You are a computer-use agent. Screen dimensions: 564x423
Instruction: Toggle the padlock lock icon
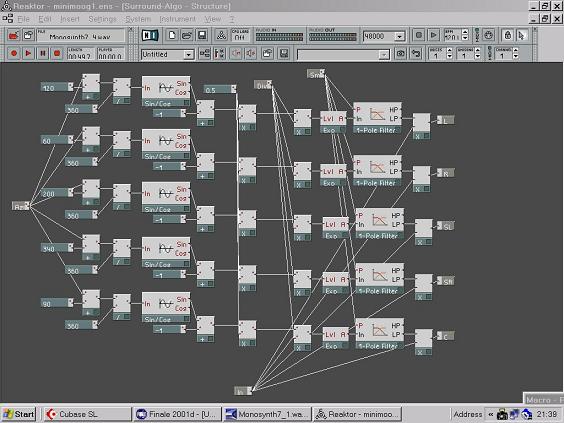pyautogui.click(x=508, y=35)
